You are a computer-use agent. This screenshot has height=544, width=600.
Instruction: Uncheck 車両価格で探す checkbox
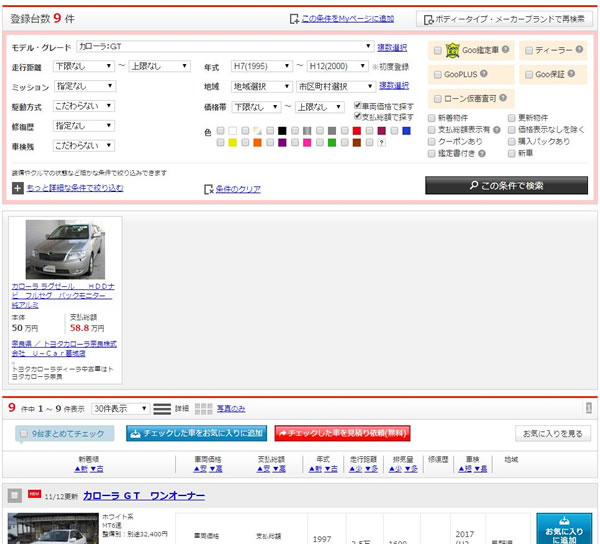click(358, 105)
